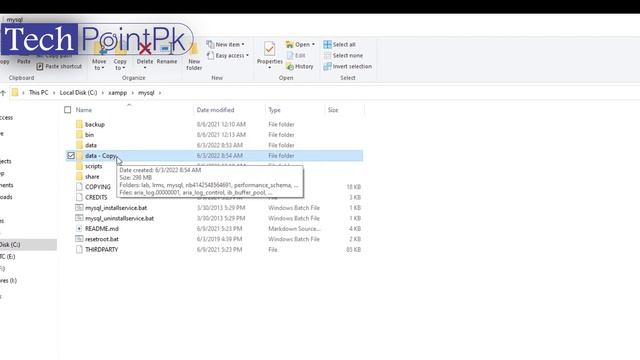Click the Open ribbon icon
This screenshot has width=640, height=360.
(x=289, y=44)
